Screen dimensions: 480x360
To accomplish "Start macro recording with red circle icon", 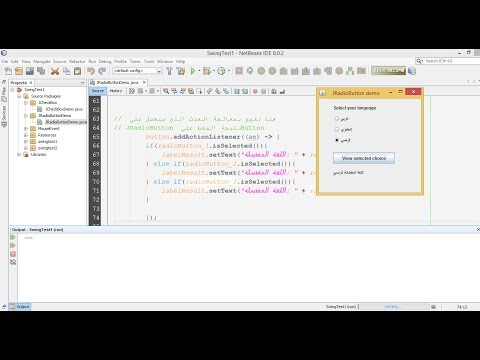I will (255, 91).
